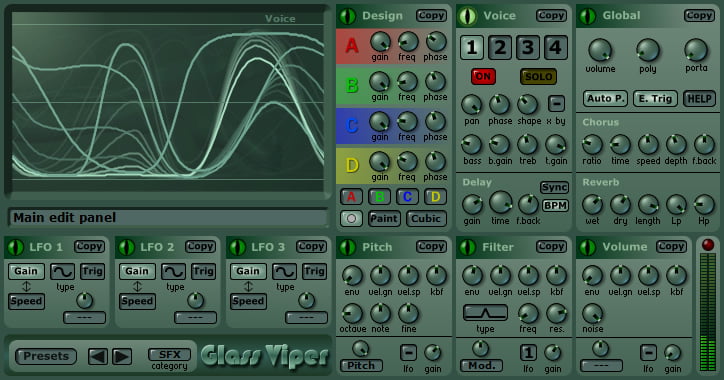Screen dimensions: 724x380
Task: Click the Volume lfo minus selector
Action: [x=648, y=353]
